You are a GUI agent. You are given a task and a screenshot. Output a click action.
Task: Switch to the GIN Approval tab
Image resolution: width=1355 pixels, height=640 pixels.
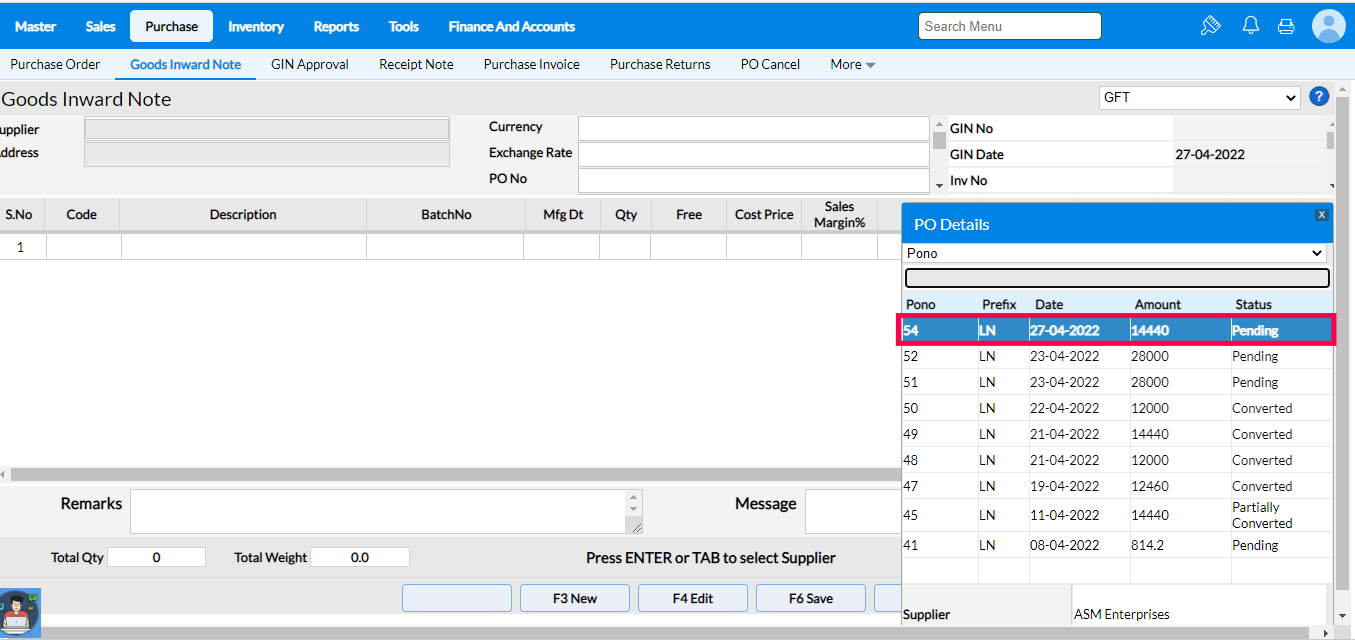pyautogui.click(x=309, y=65)
